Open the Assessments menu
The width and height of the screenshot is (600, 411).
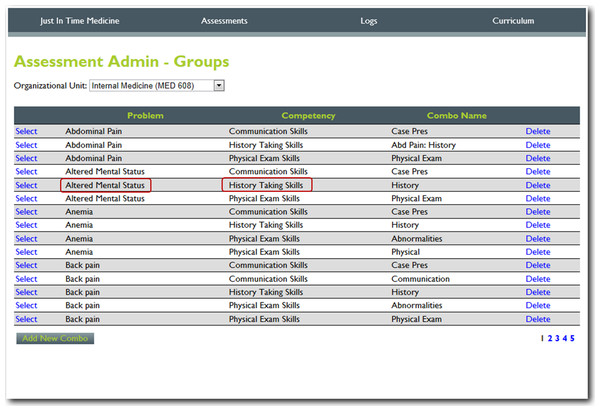pos(224,21)
